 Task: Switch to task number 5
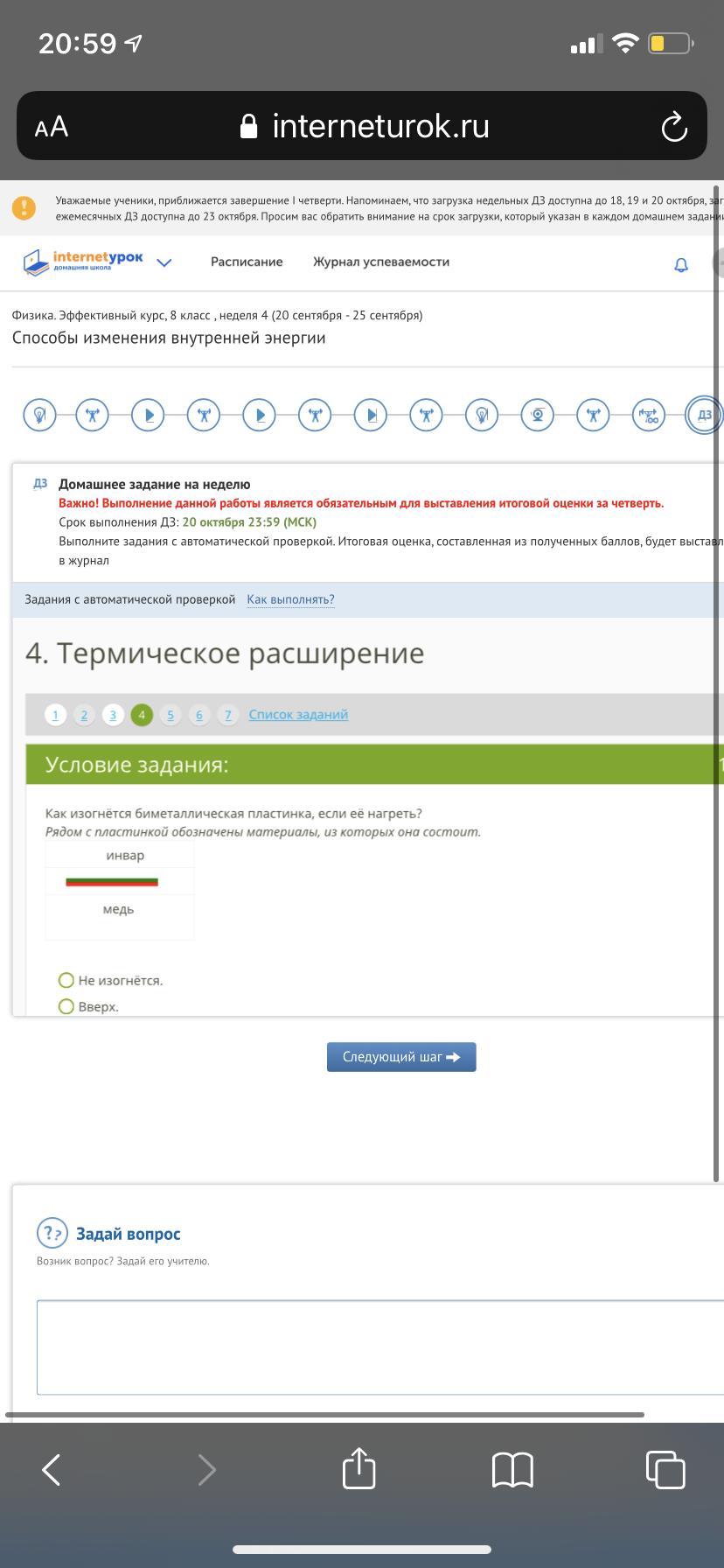[x=170, y=715]
